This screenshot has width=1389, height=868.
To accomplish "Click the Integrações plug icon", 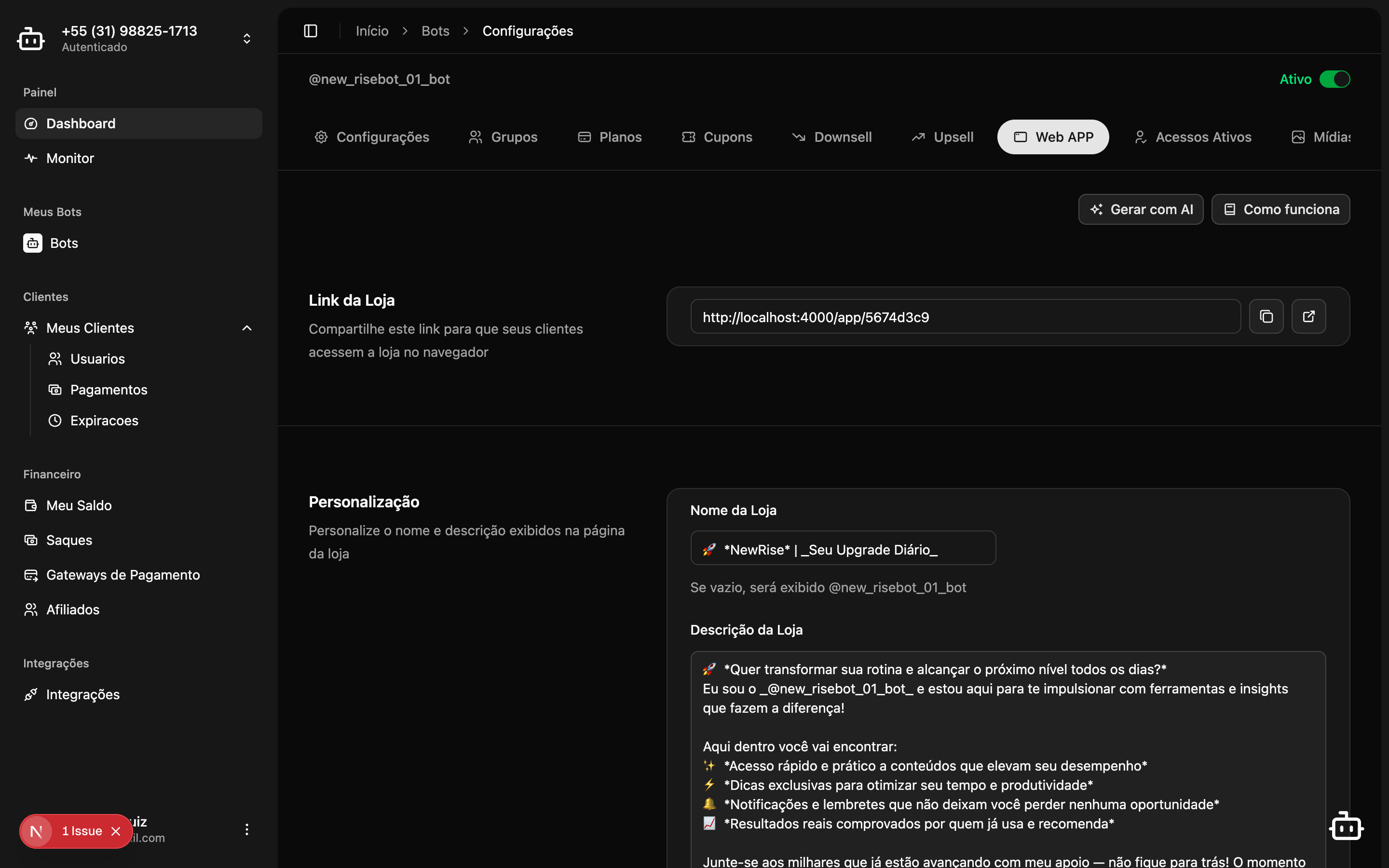I will (31, 694).
